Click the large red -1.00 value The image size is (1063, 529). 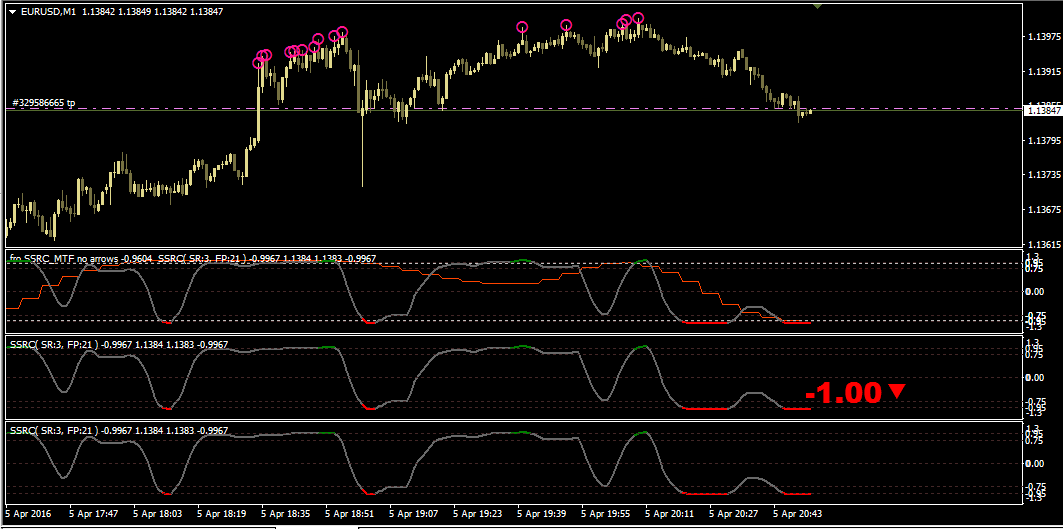point(843,393)
